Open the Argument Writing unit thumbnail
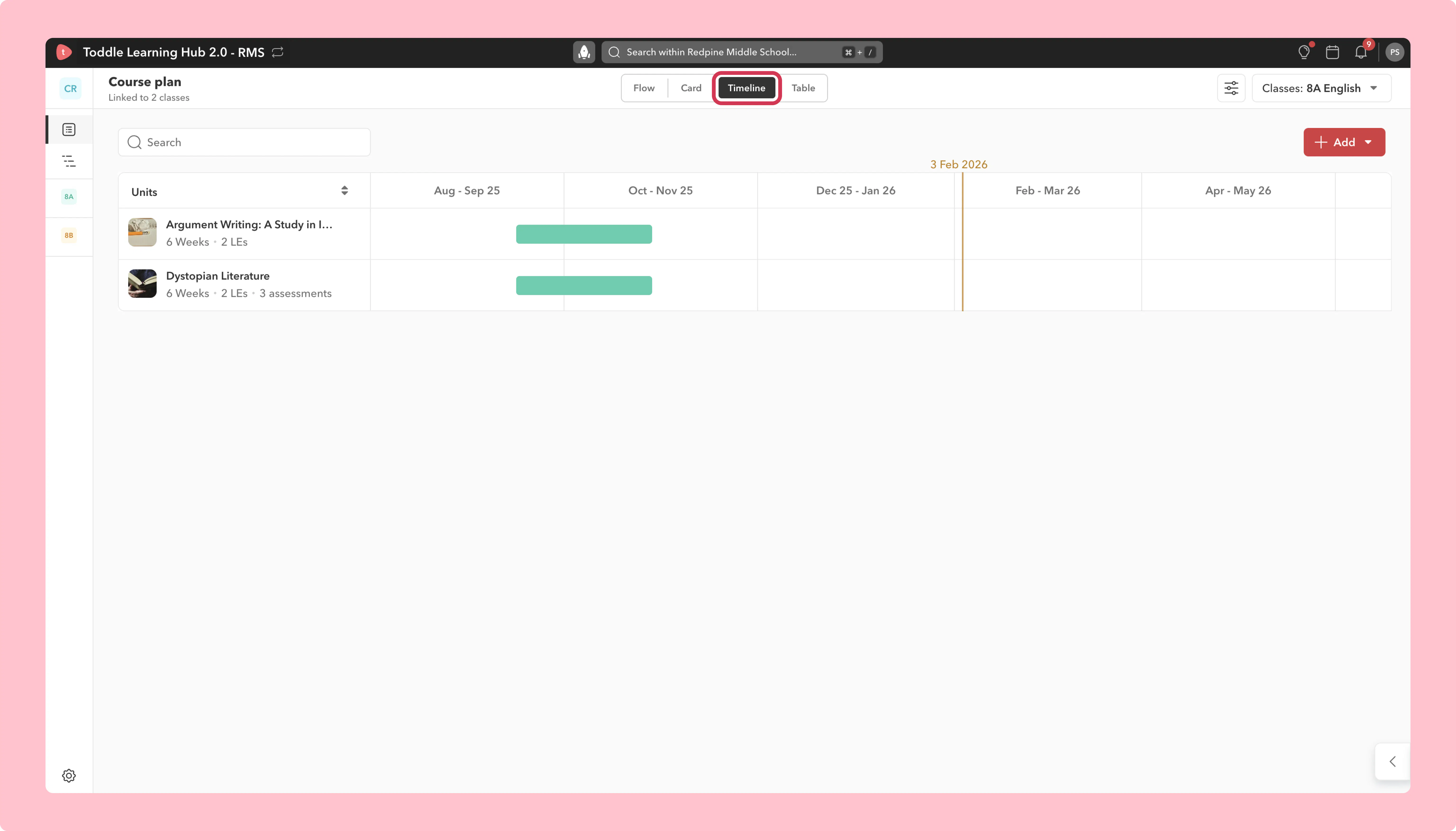1456x831 pixels. [142, 232]
